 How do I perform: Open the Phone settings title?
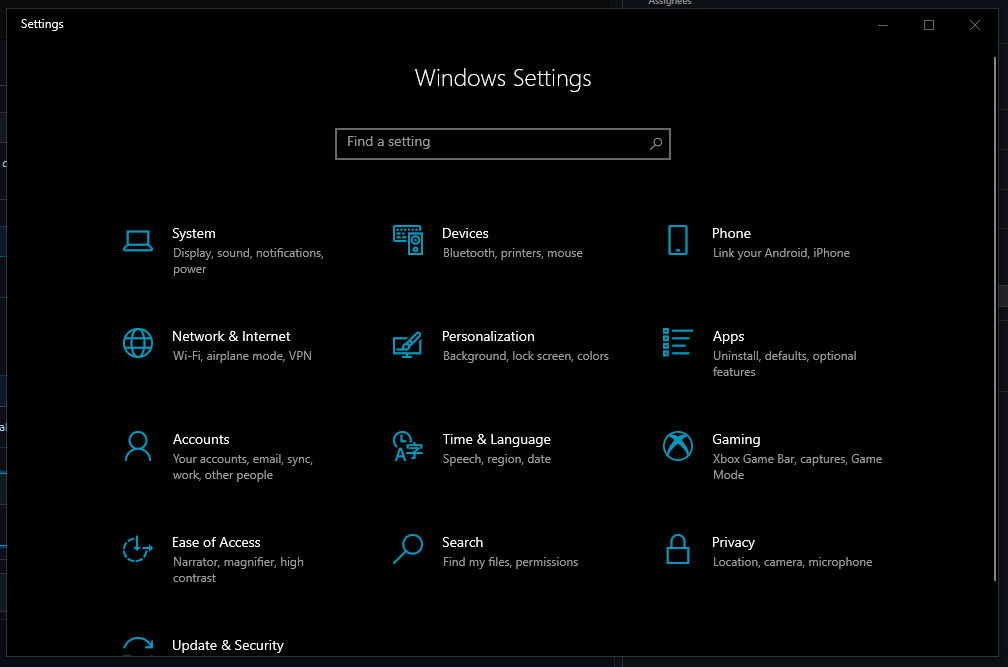coord(731,233)
